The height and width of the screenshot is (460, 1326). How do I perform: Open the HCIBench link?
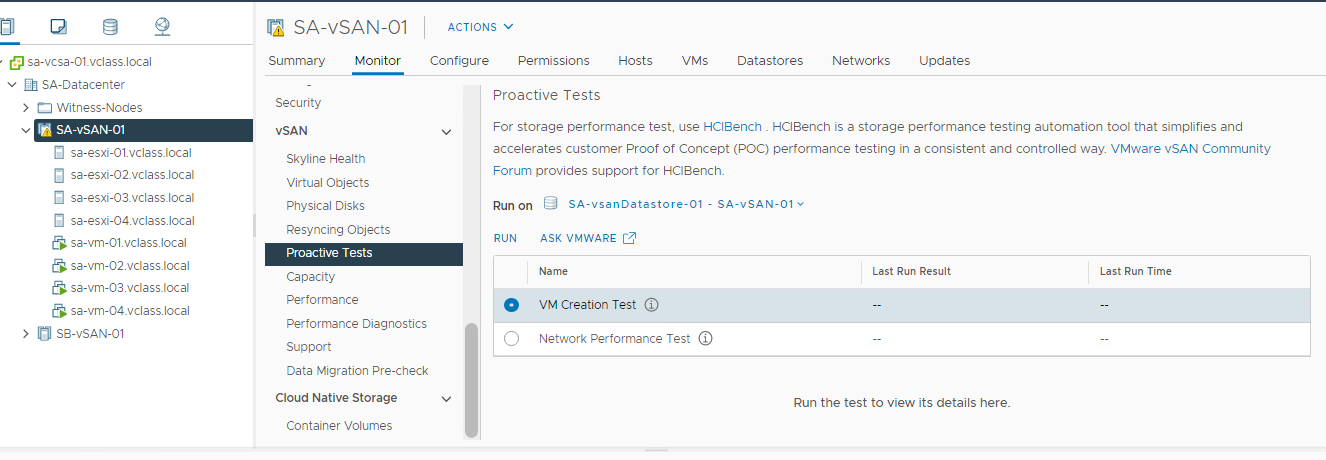(x=733, y=127)
